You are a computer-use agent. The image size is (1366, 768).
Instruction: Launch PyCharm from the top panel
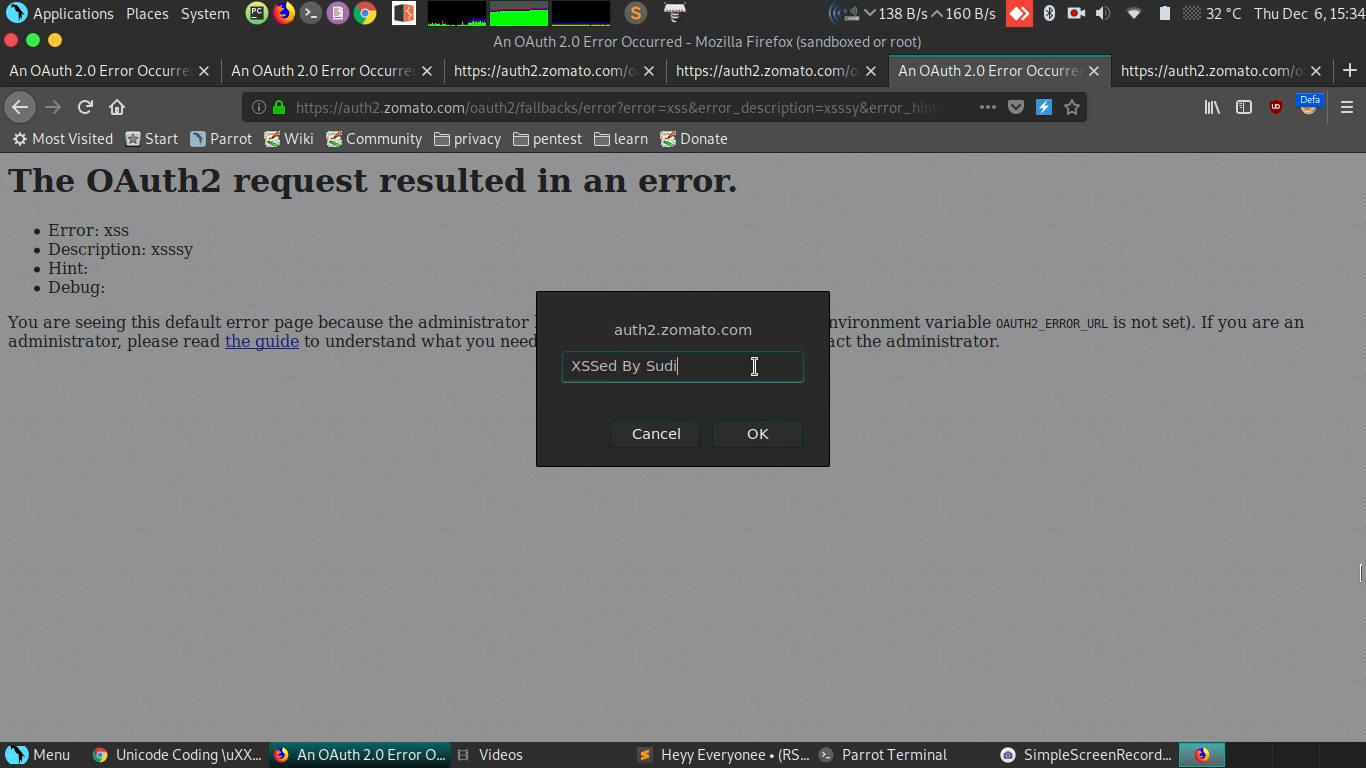[256, 13]
